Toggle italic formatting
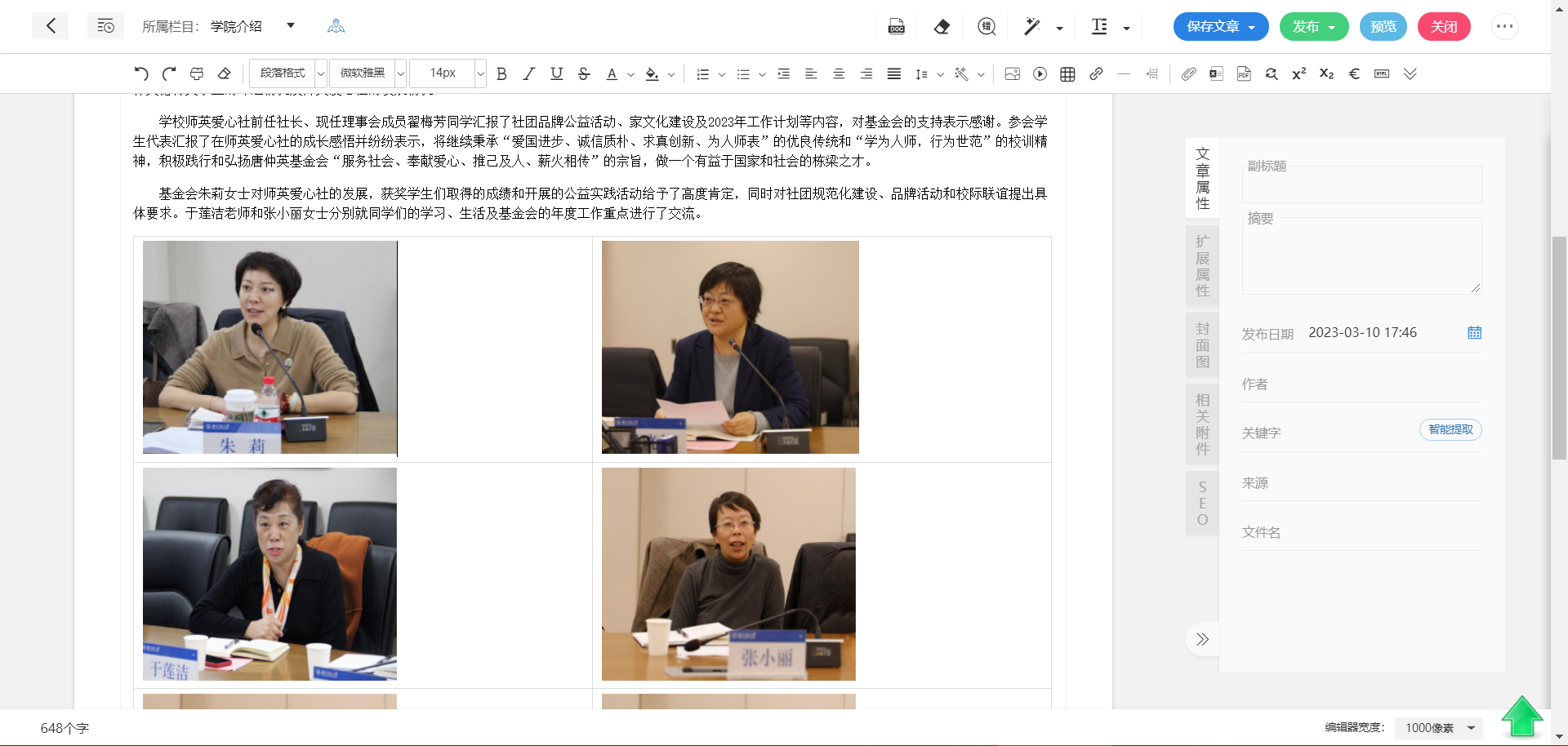The width and height of the screenshot is (1568, 746). (x=529, y=73)
